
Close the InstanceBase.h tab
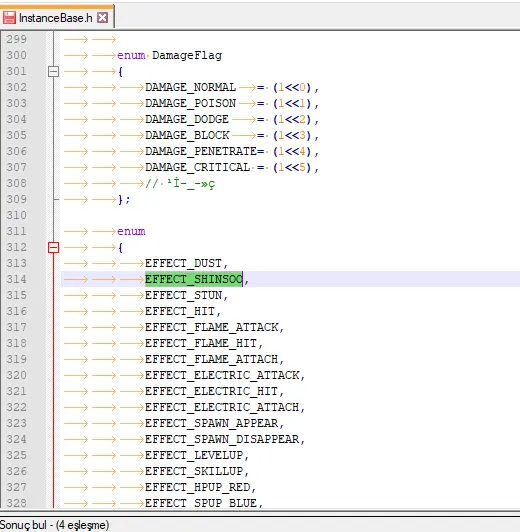[x=102, y=17]
